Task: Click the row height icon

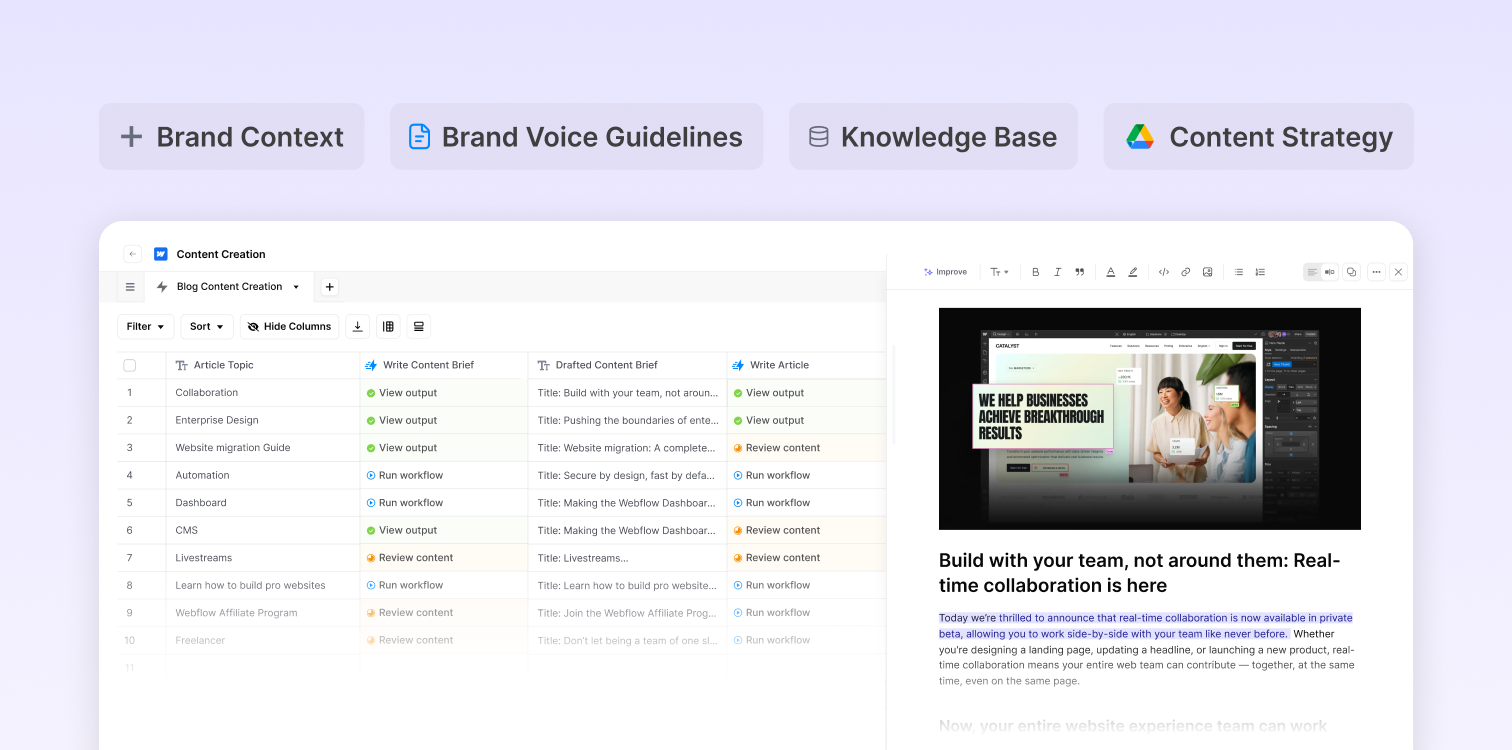Action: tap(418, 327)
